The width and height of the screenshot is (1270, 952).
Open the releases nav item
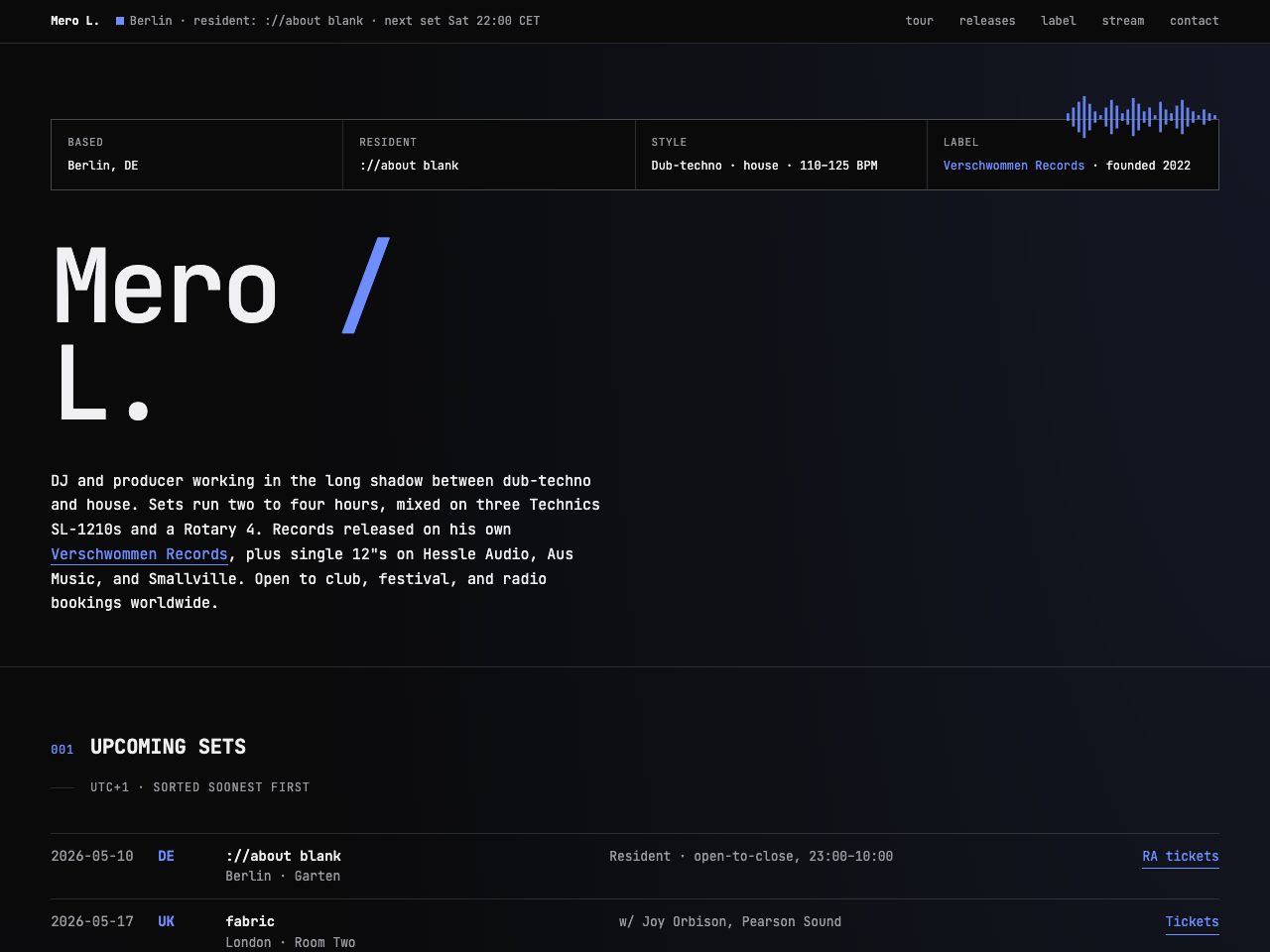pos(987,21)
